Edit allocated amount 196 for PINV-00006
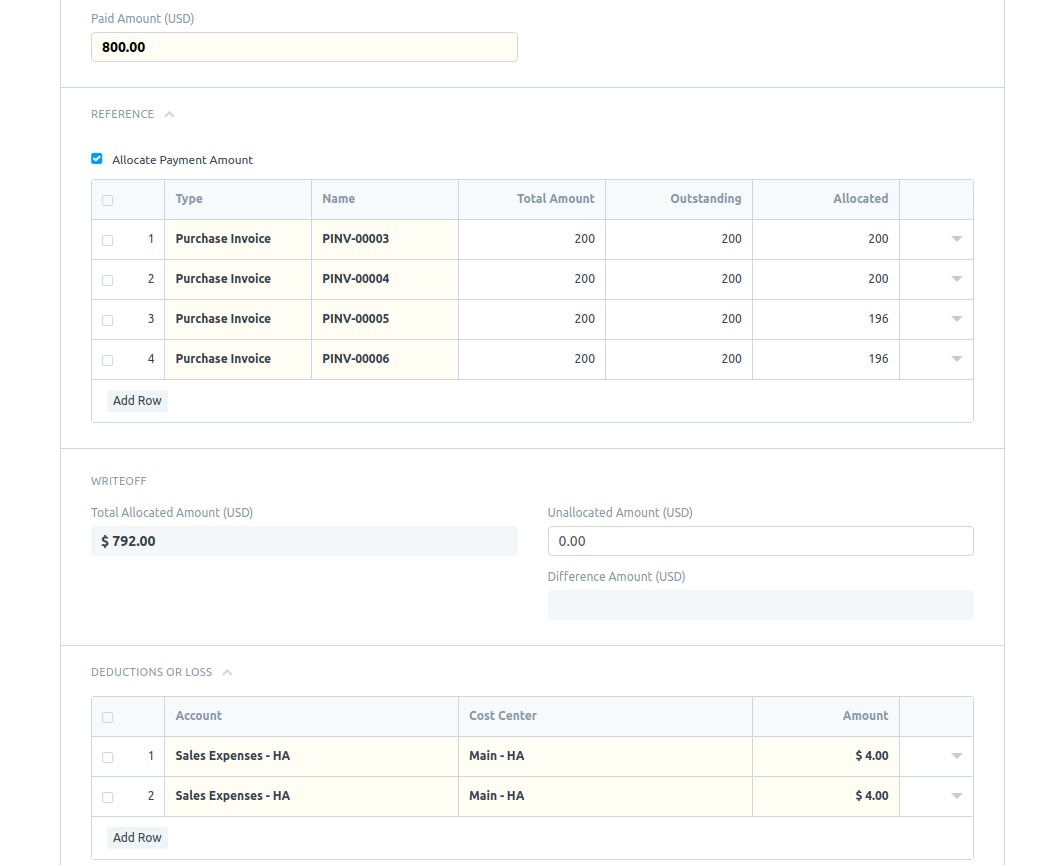 point(826,359)
